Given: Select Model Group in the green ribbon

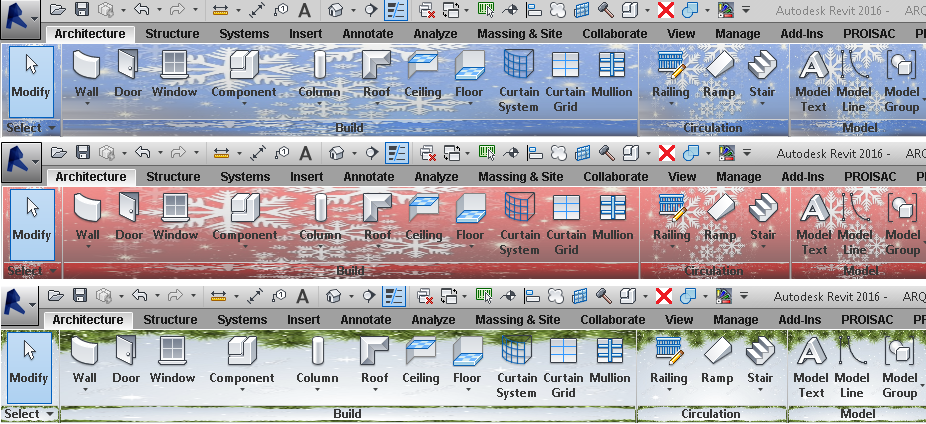Looking at the screenshot, I should tap(900, 367).
